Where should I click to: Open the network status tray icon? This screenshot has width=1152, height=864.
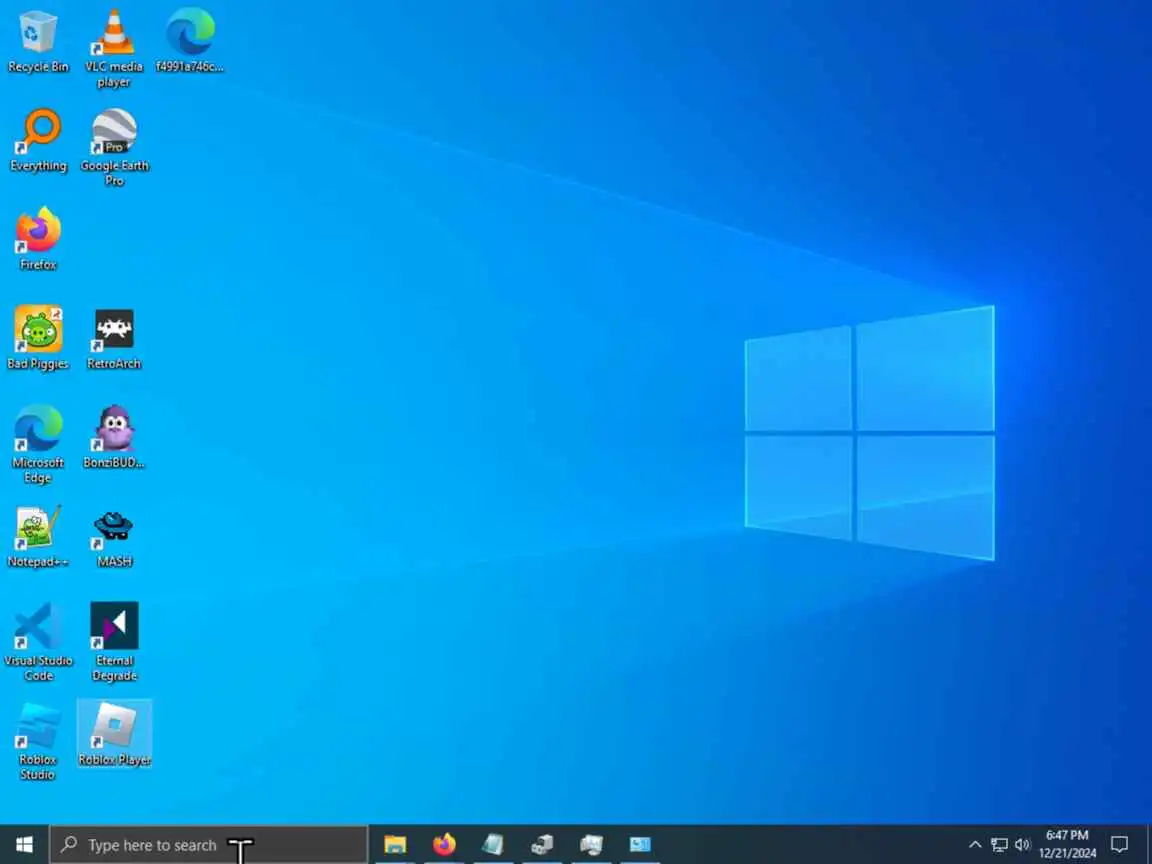pos(999,845)
